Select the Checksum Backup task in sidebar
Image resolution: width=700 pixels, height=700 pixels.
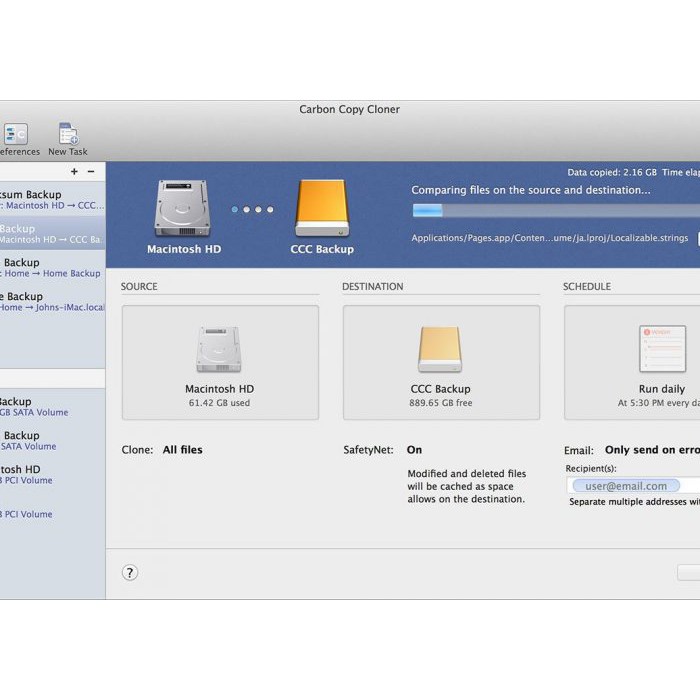click(40, 200)
